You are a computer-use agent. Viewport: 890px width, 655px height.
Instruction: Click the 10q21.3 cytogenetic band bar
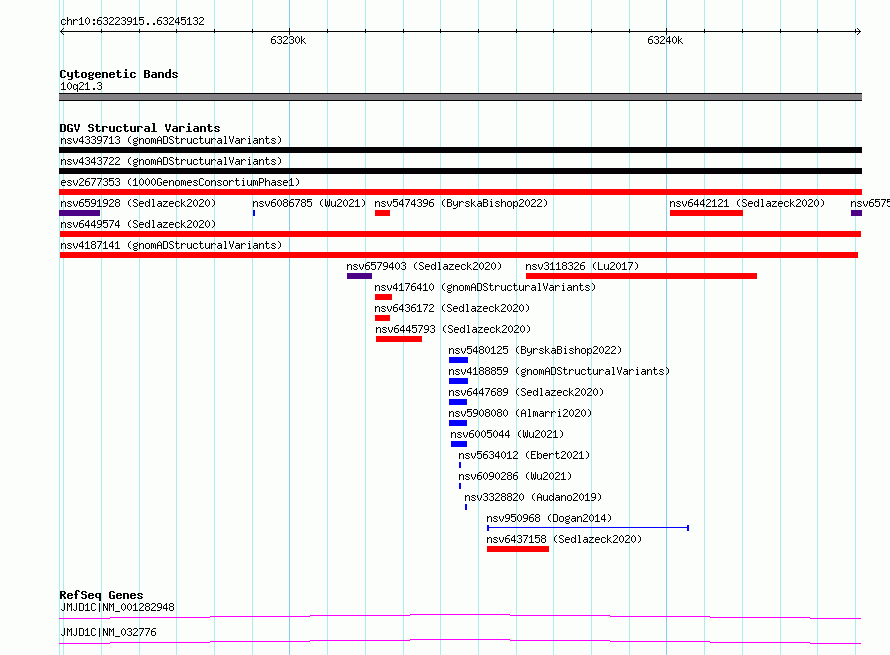coord(460,97)
